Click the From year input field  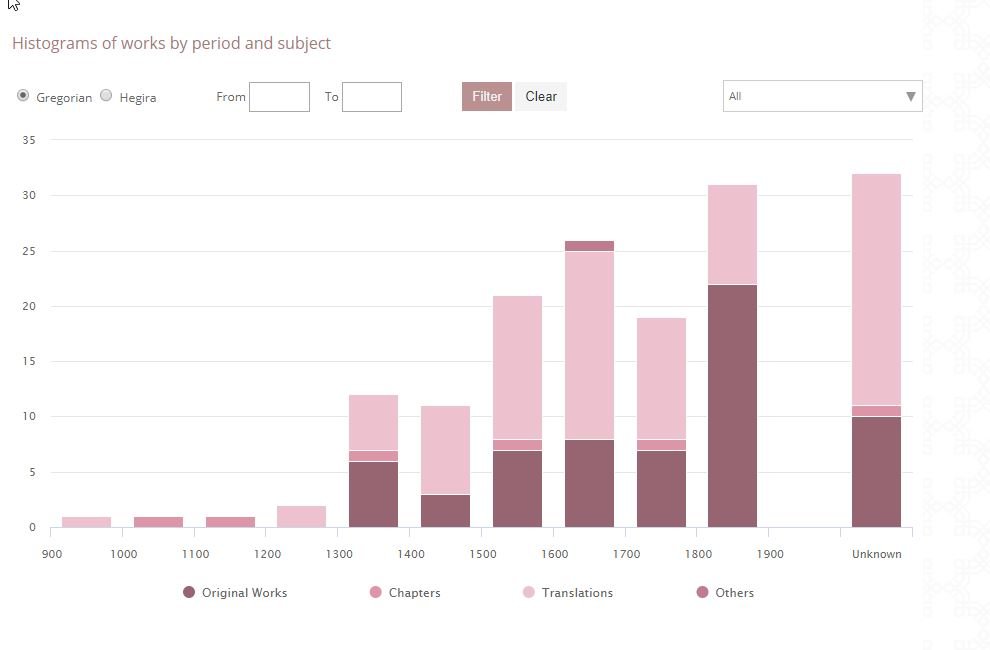[279, 97]
